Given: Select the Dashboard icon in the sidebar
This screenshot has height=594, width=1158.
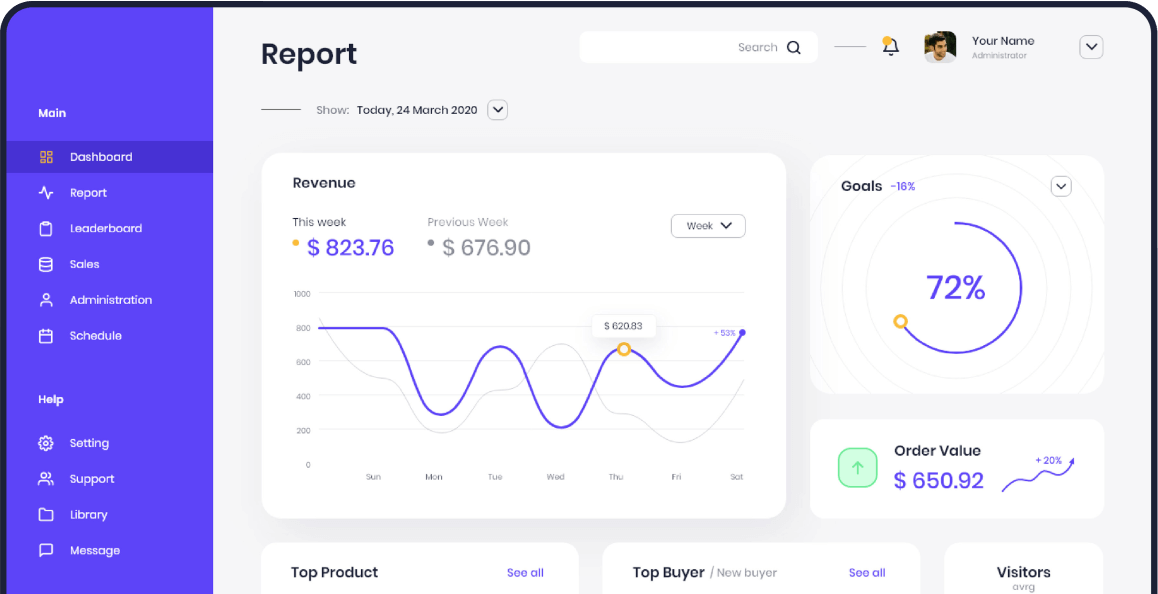Looking at the screenshot, I should coord(46,157).
